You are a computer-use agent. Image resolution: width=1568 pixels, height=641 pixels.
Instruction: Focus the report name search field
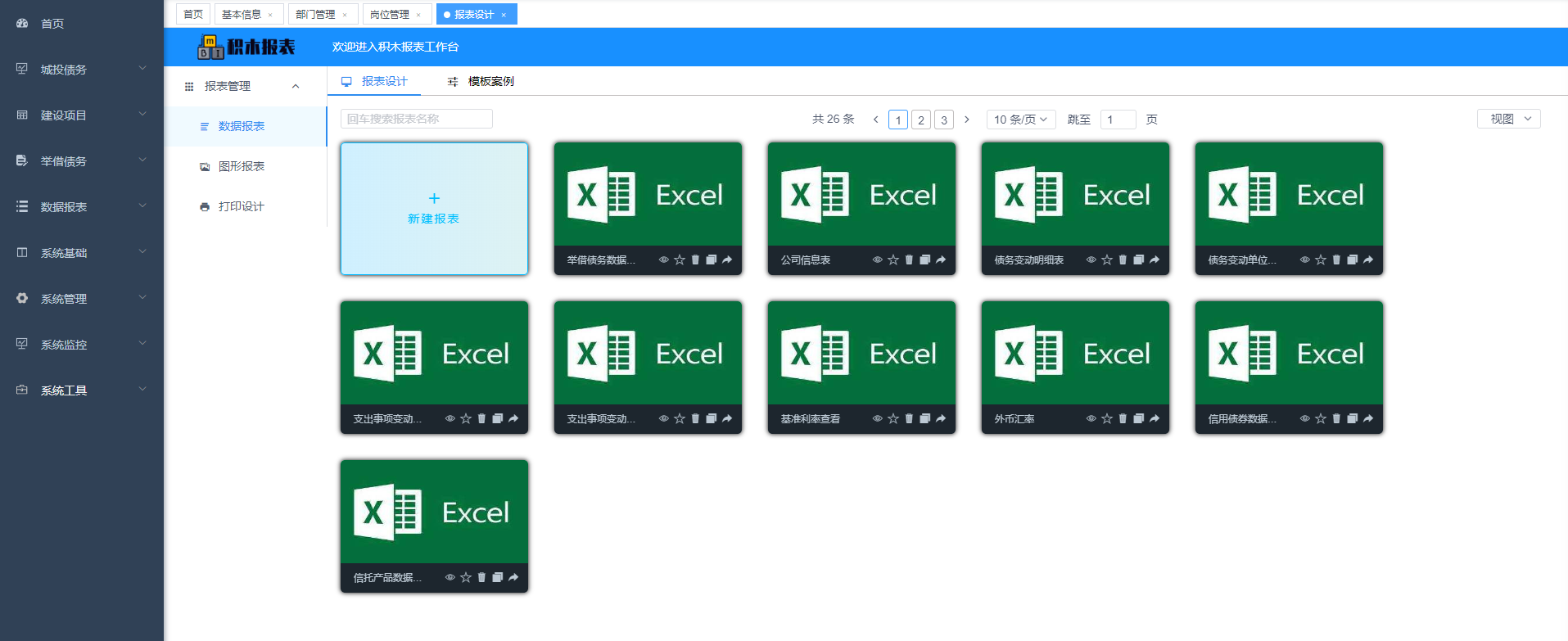417,119
